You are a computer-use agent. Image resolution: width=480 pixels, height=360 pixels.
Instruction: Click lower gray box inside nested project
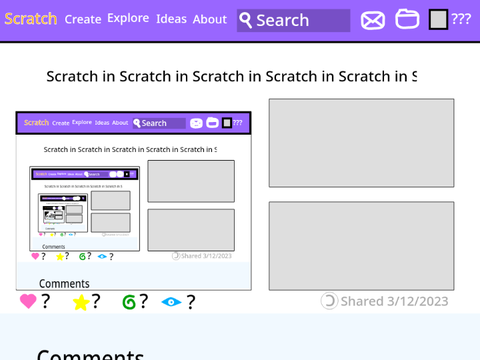click(191, 230)
